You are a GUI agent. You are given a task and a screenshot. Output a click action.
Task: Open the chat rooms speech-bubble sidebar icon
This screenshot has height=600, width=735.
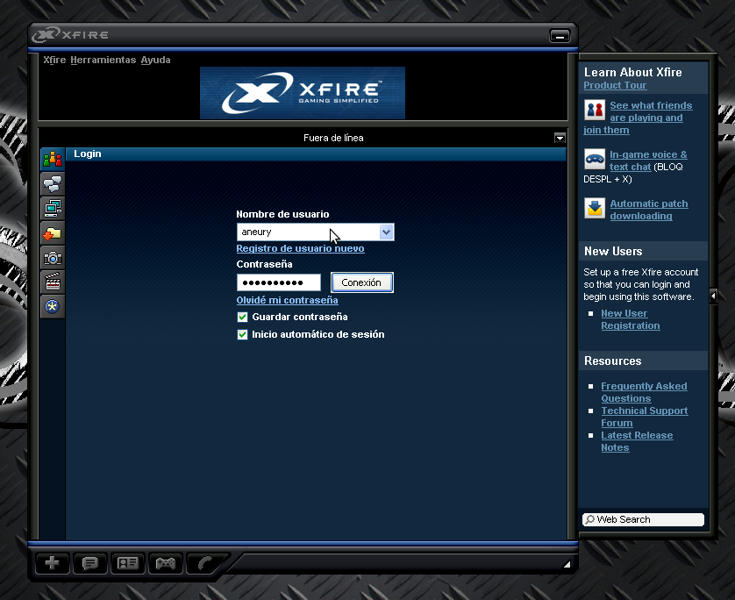click(x=52, y=184)
